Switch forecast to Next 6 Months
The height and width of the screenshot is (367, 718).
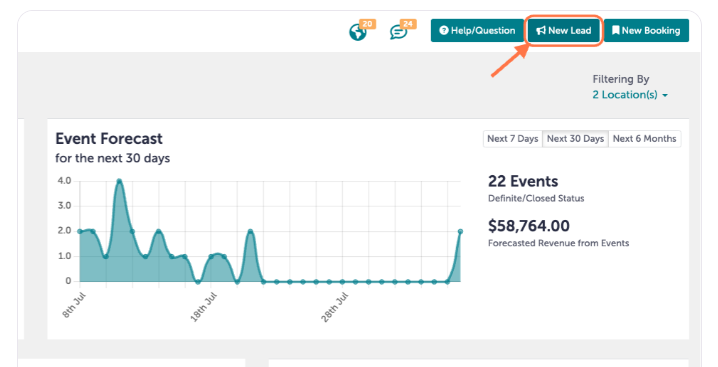644,139
